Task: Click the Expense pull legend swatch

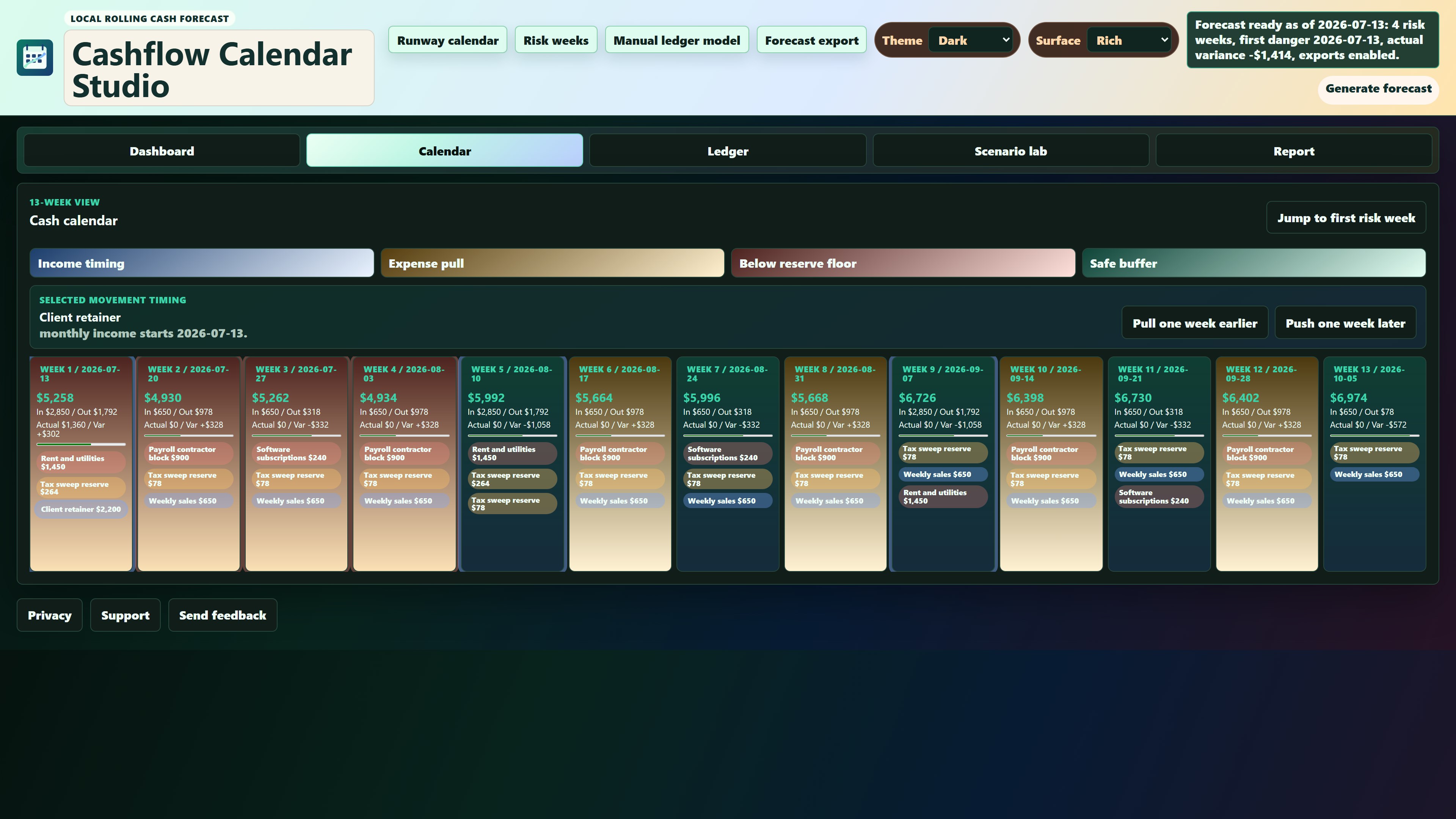Action: (x=552, y=264)
